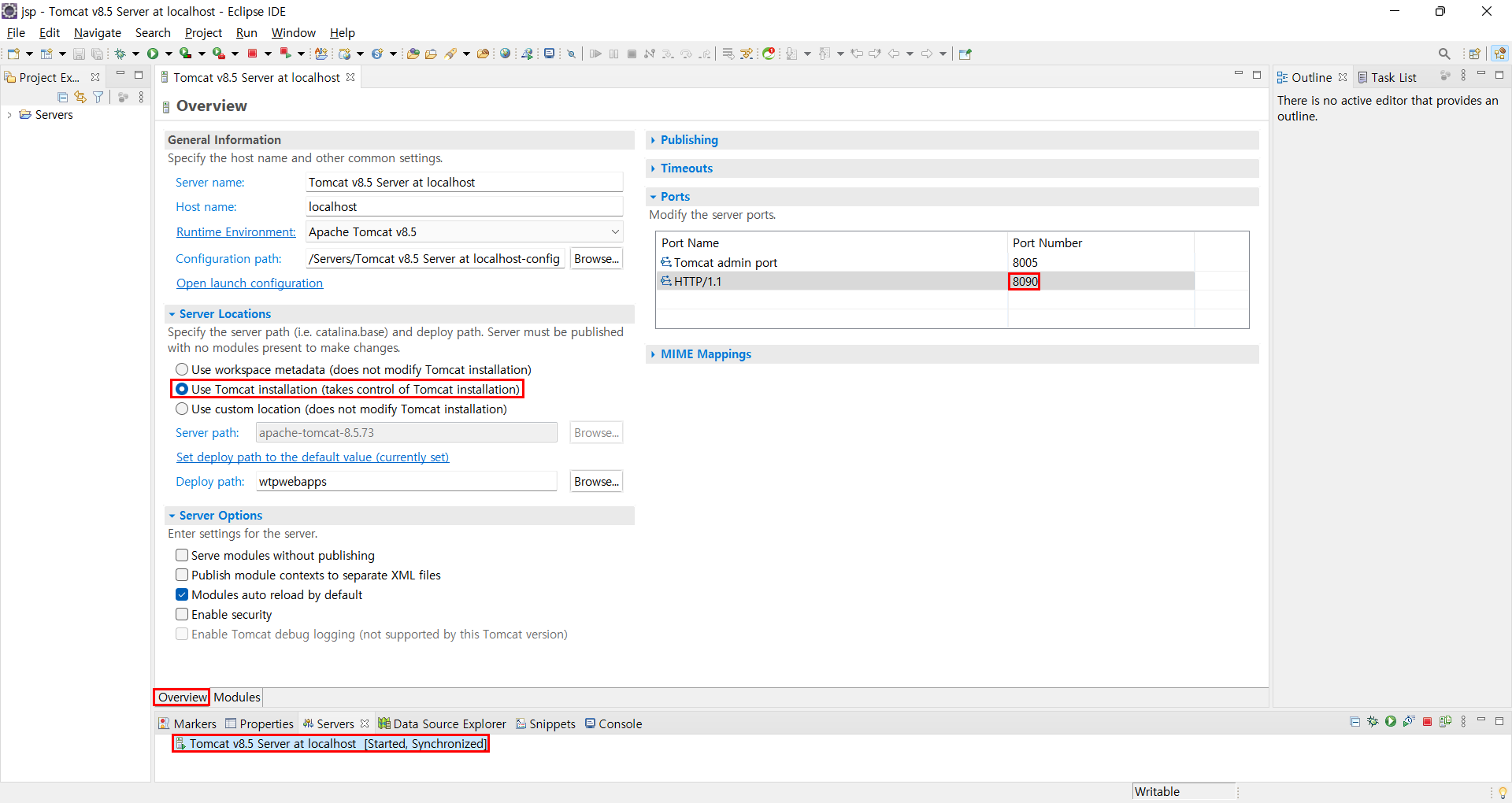Open the Data Source Explorer tab
1512x803 pixels.
coord(442,723)
